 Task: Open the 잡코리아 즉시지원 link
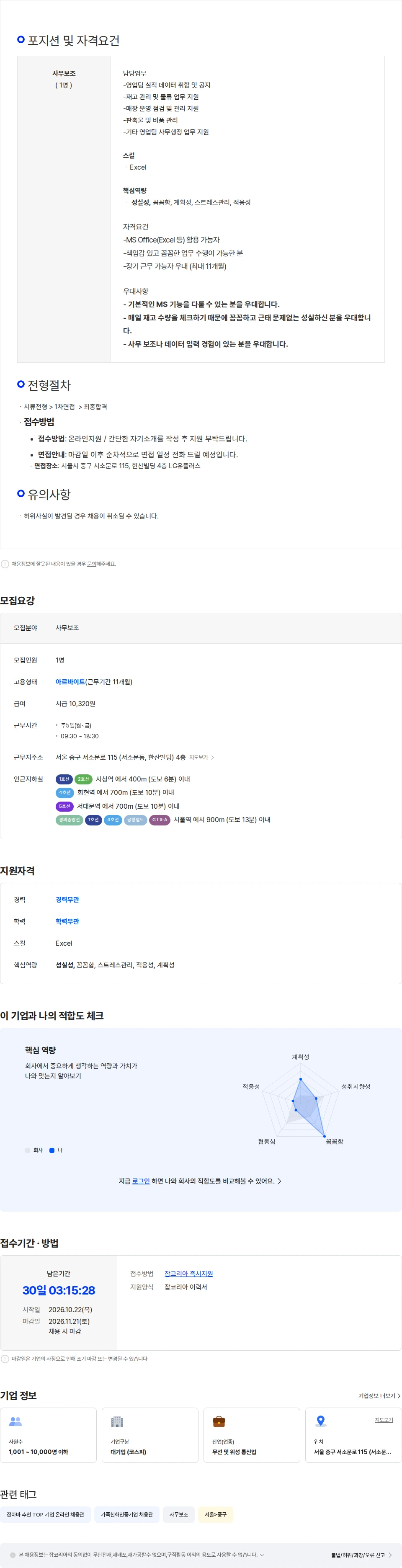[188, 1274]
